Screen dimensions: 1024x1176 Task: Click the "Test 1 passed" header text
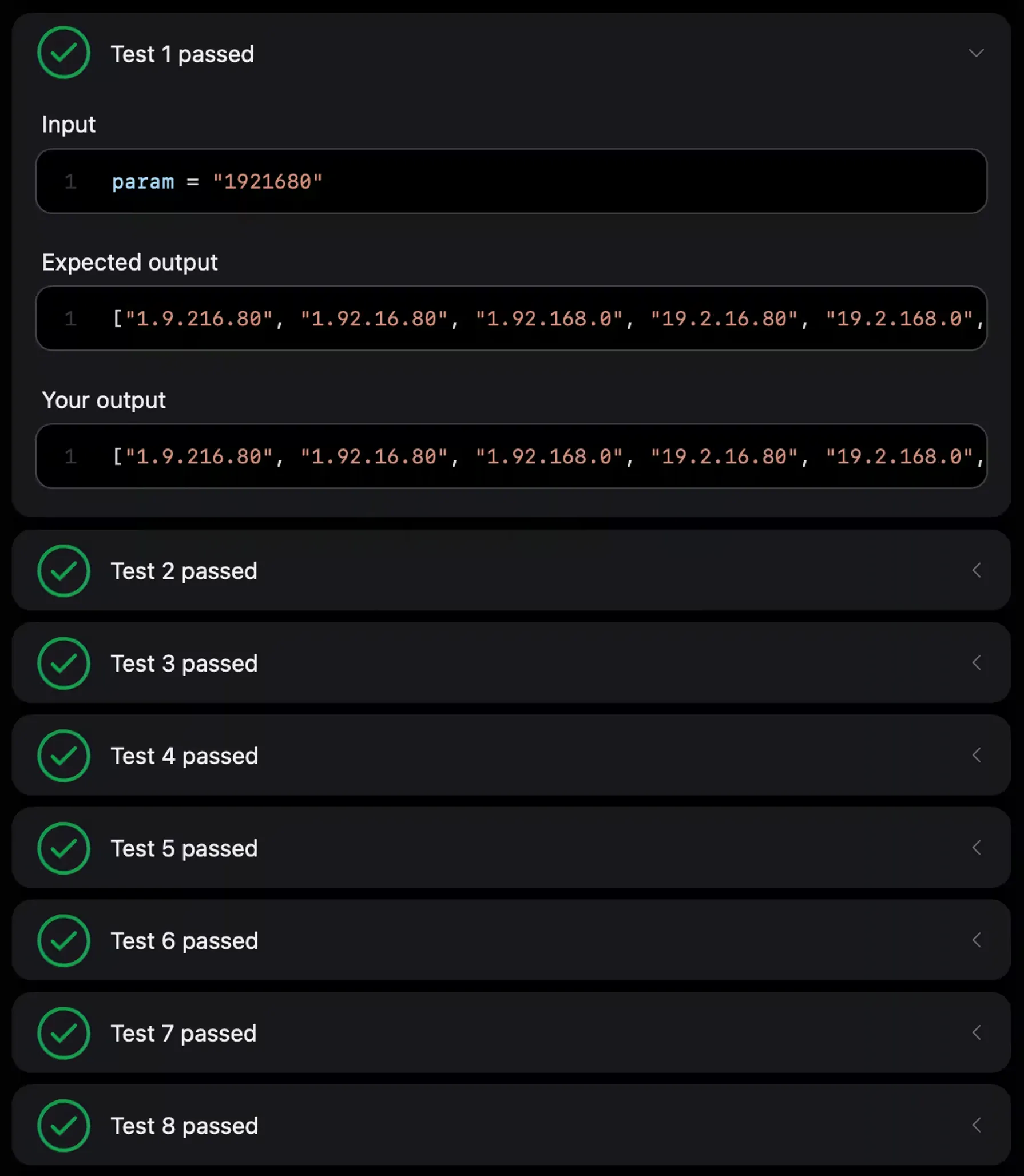pyautogui.click(x=182, y=54)
